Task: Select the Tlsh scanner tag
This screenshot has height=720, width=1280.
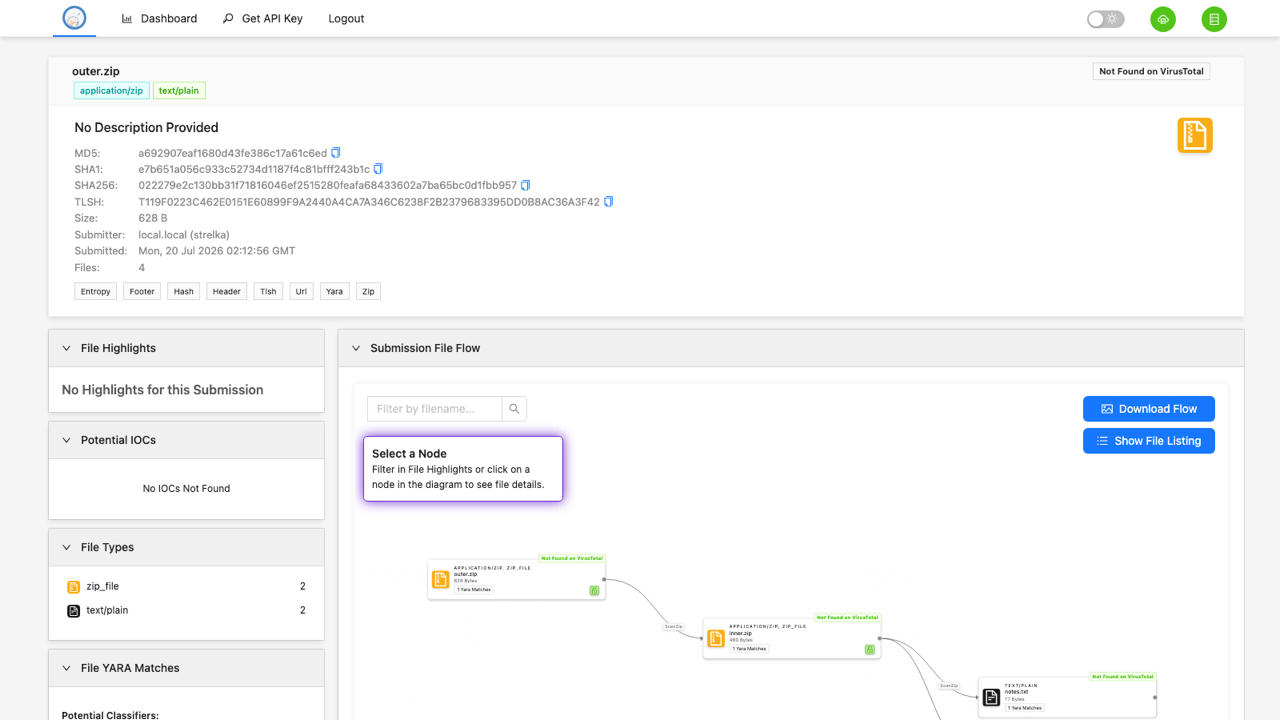Action: [268, 292]
